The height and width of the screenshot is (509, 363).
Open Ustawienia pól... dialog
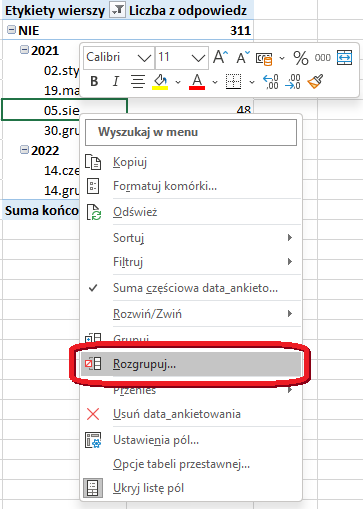[x=191, y=440]
